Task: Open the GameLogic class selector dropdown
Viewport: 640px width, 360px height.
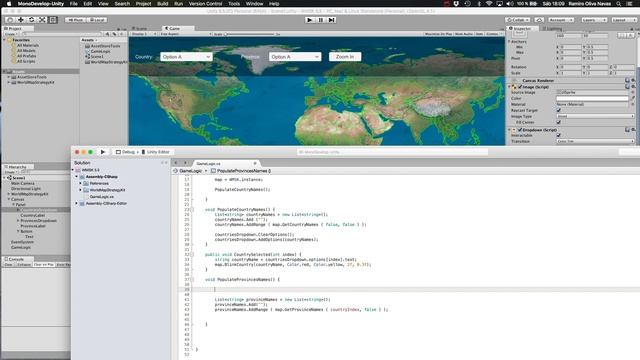Action: coord(191,171)
